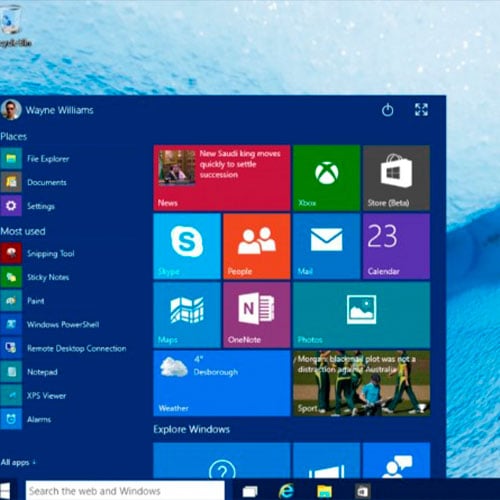Open the Photos tile

coord(362,315)
